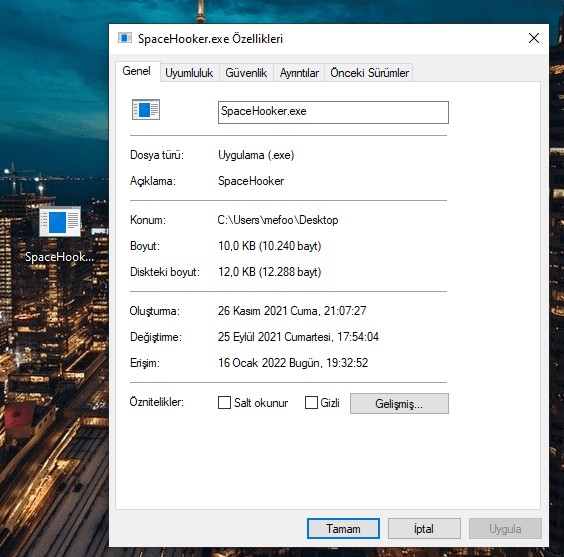Click the Öznitelikler label
The width and height of the screenshot is (564, 557).
(157, 402)
